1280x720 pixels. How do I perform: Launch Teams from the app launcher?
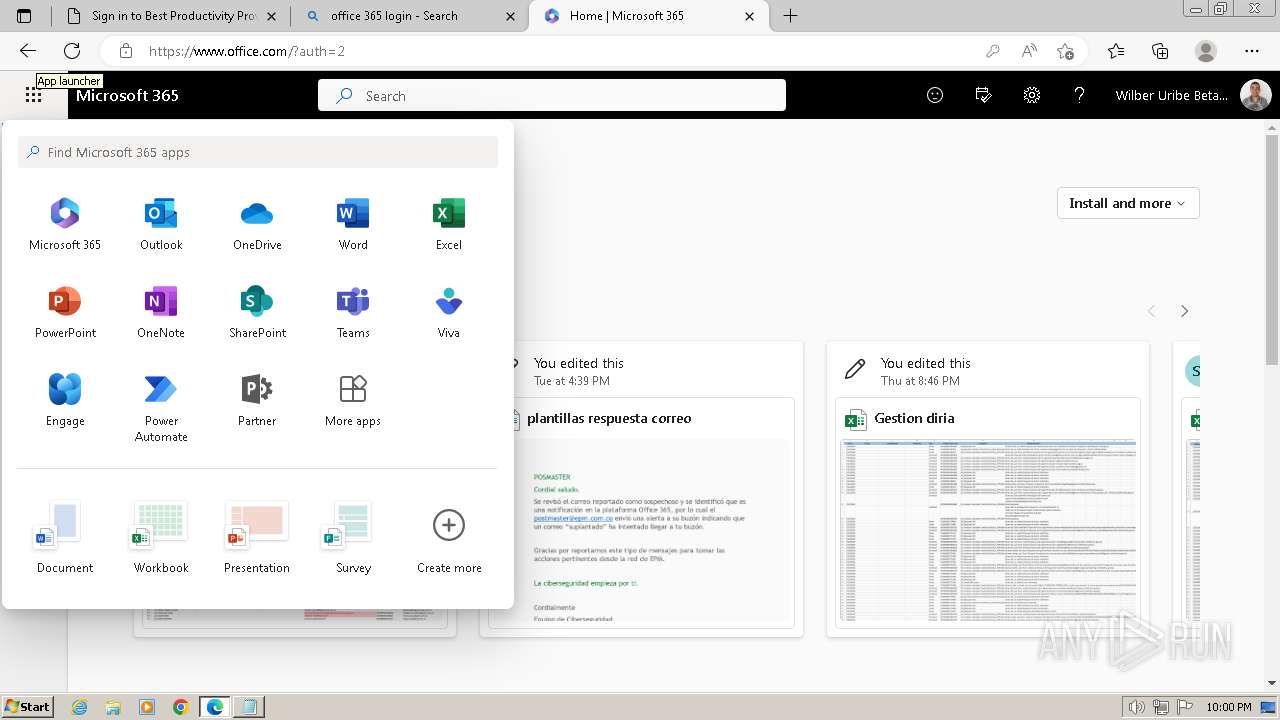(353, 313)
